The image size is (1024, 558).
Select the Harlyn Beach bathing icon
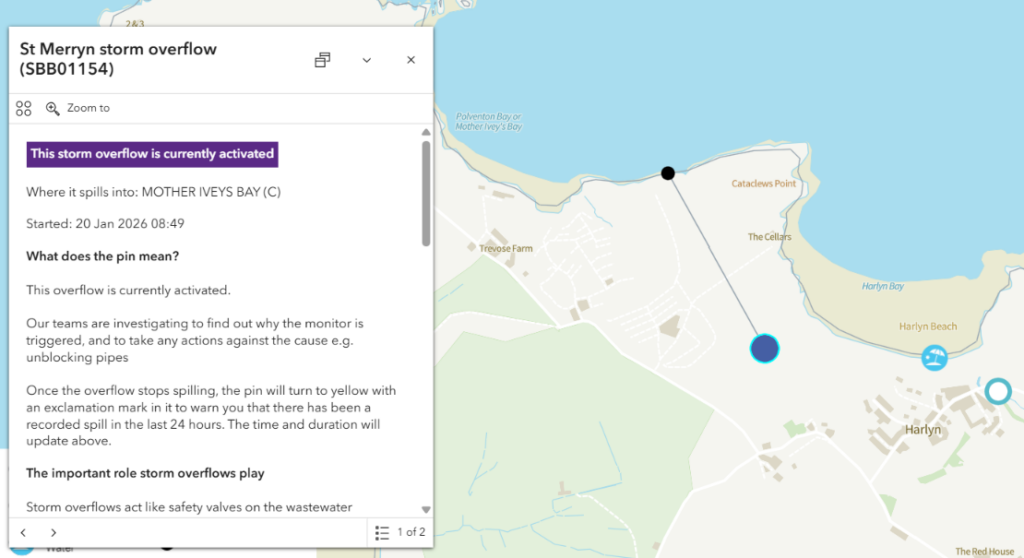[935, 356]
